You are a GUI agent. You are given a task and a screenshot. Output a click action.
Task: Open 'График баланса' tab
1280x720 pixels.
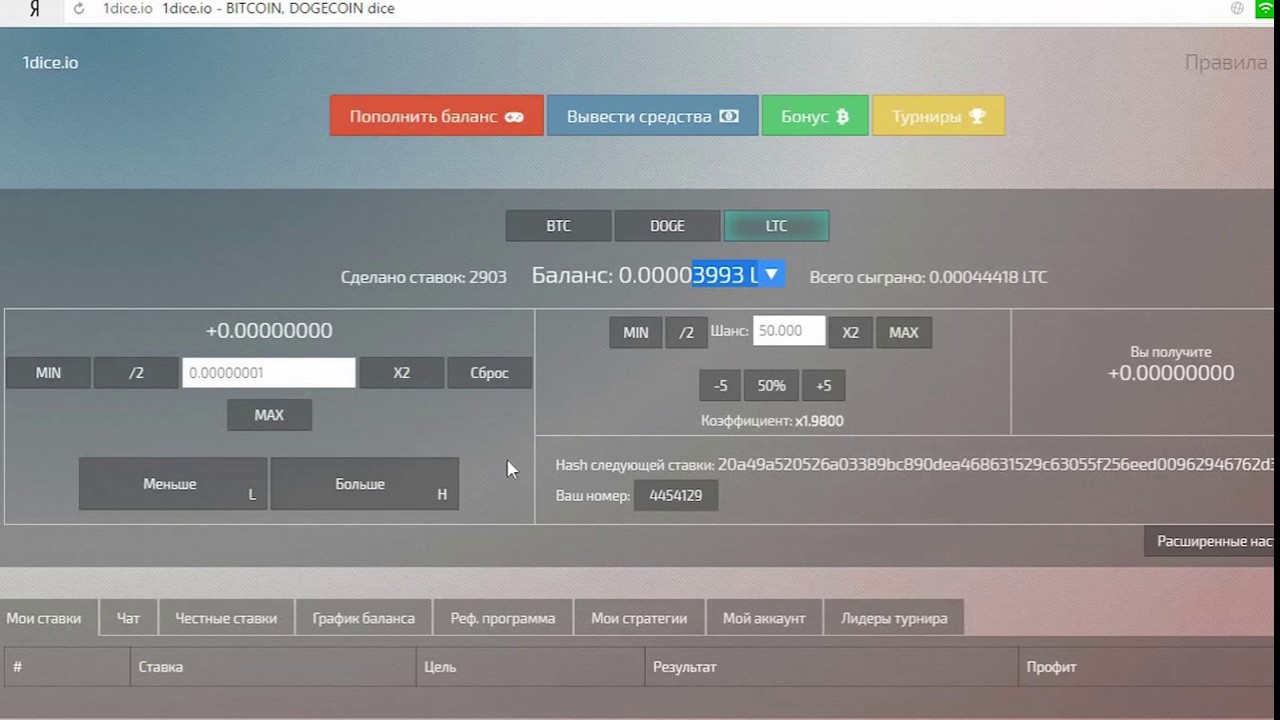(x=363, y=618)
